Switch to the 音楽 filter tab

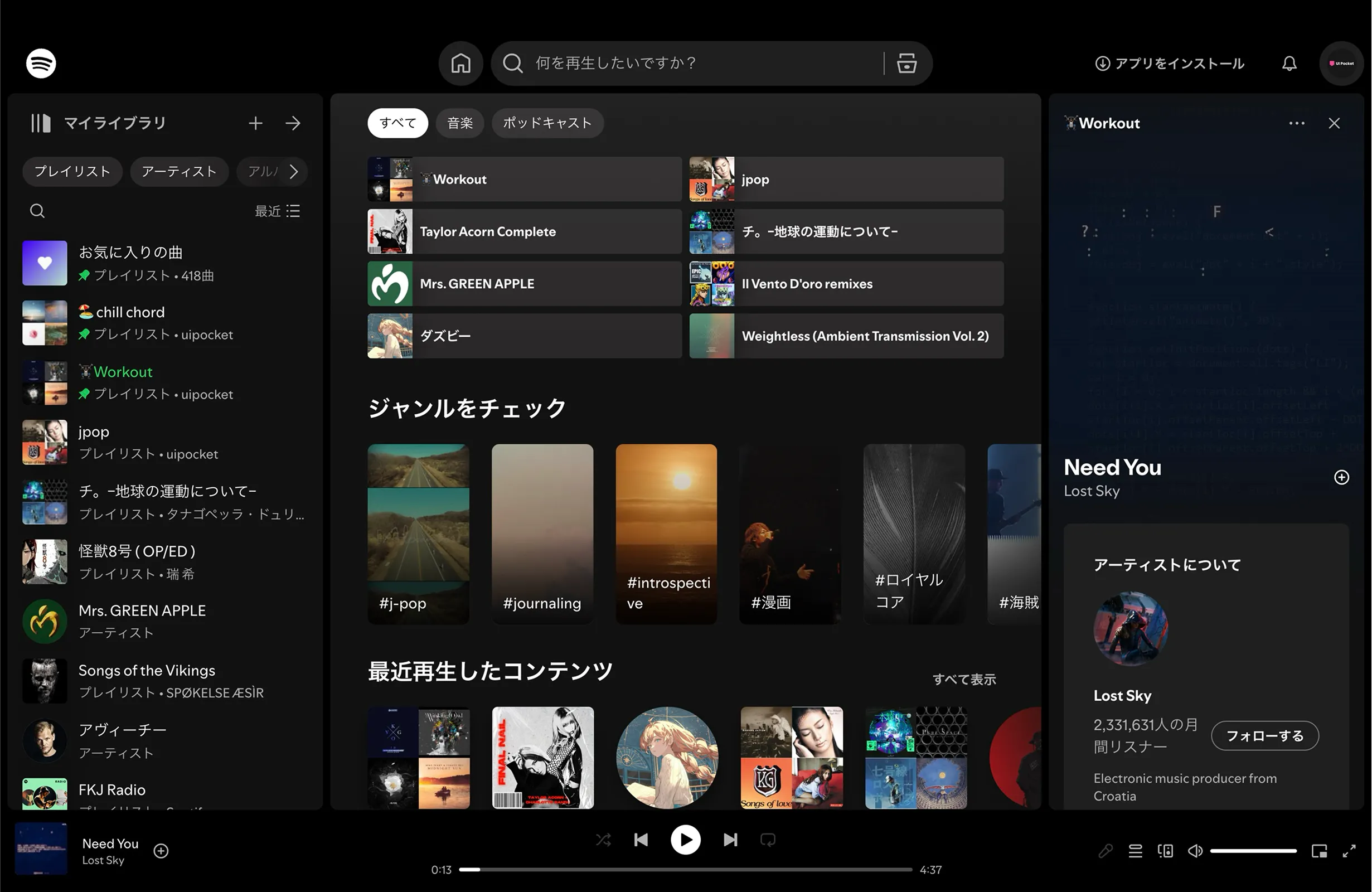(460, 123)
